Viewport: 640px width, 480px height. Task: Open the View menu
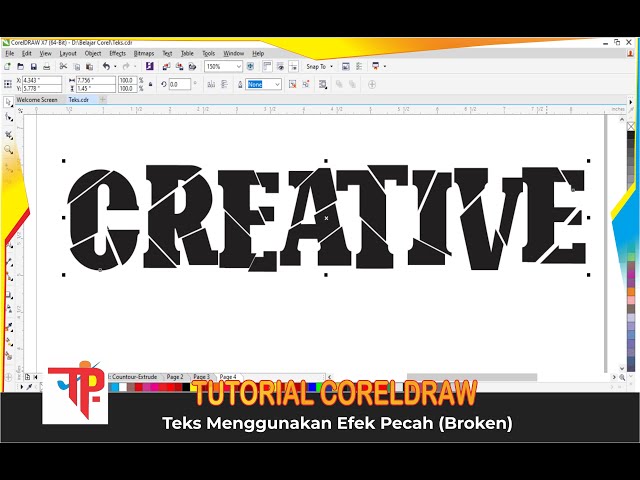(45, 53)
